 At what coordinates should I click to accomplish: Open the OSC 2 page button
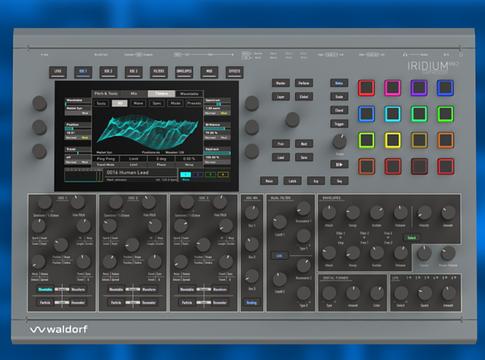click(108, 72)
